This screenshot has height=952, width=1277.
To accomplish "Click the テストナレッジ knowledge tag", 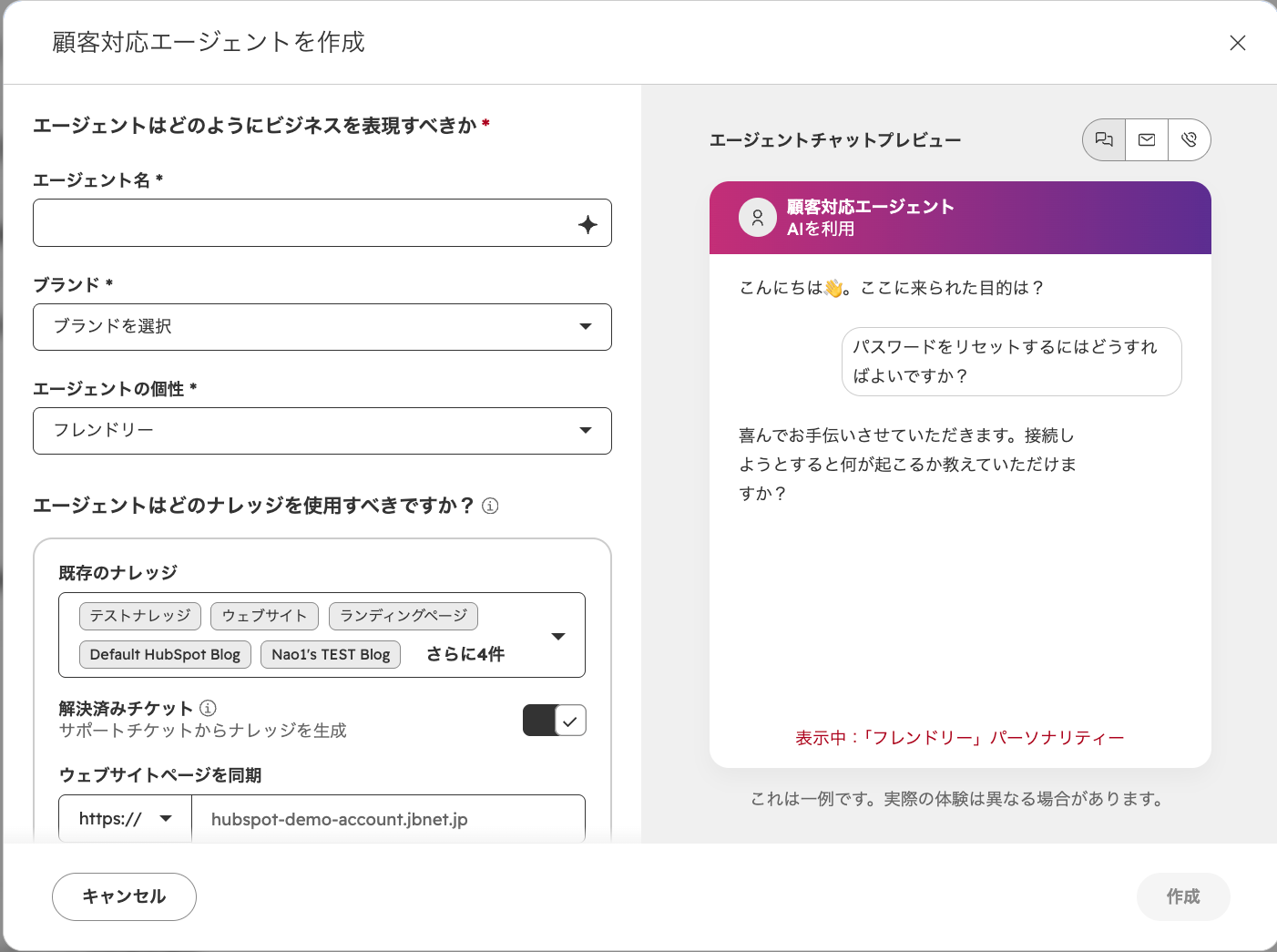I will 140,616.
